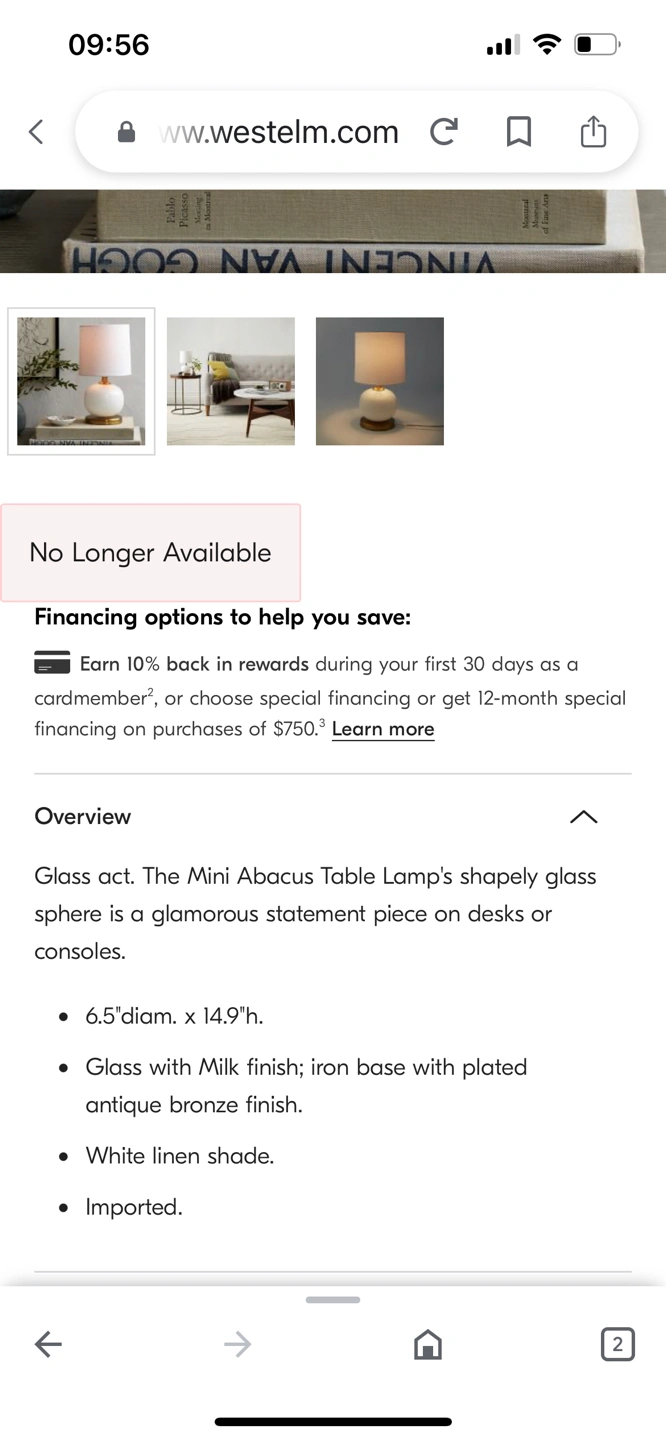This screenshot has width=666, height=1440.
Task: Click the Learn more financing link
Action: coord(383,729)
